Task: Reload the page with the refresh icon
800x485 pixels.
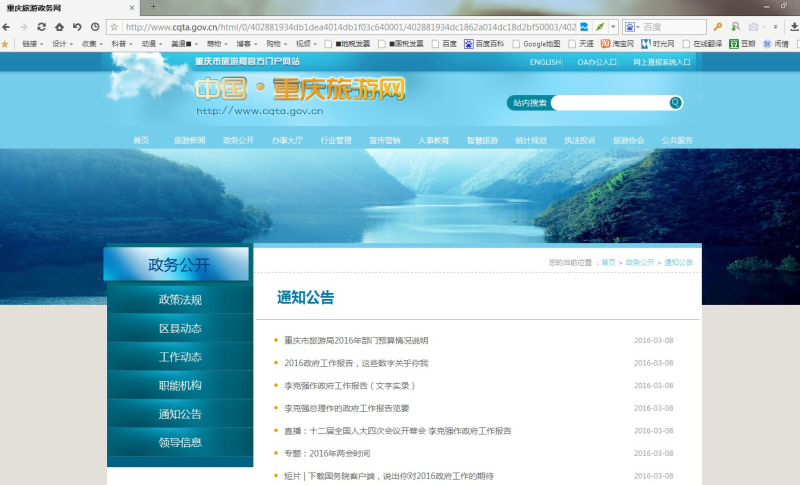Action: (42, 26)
